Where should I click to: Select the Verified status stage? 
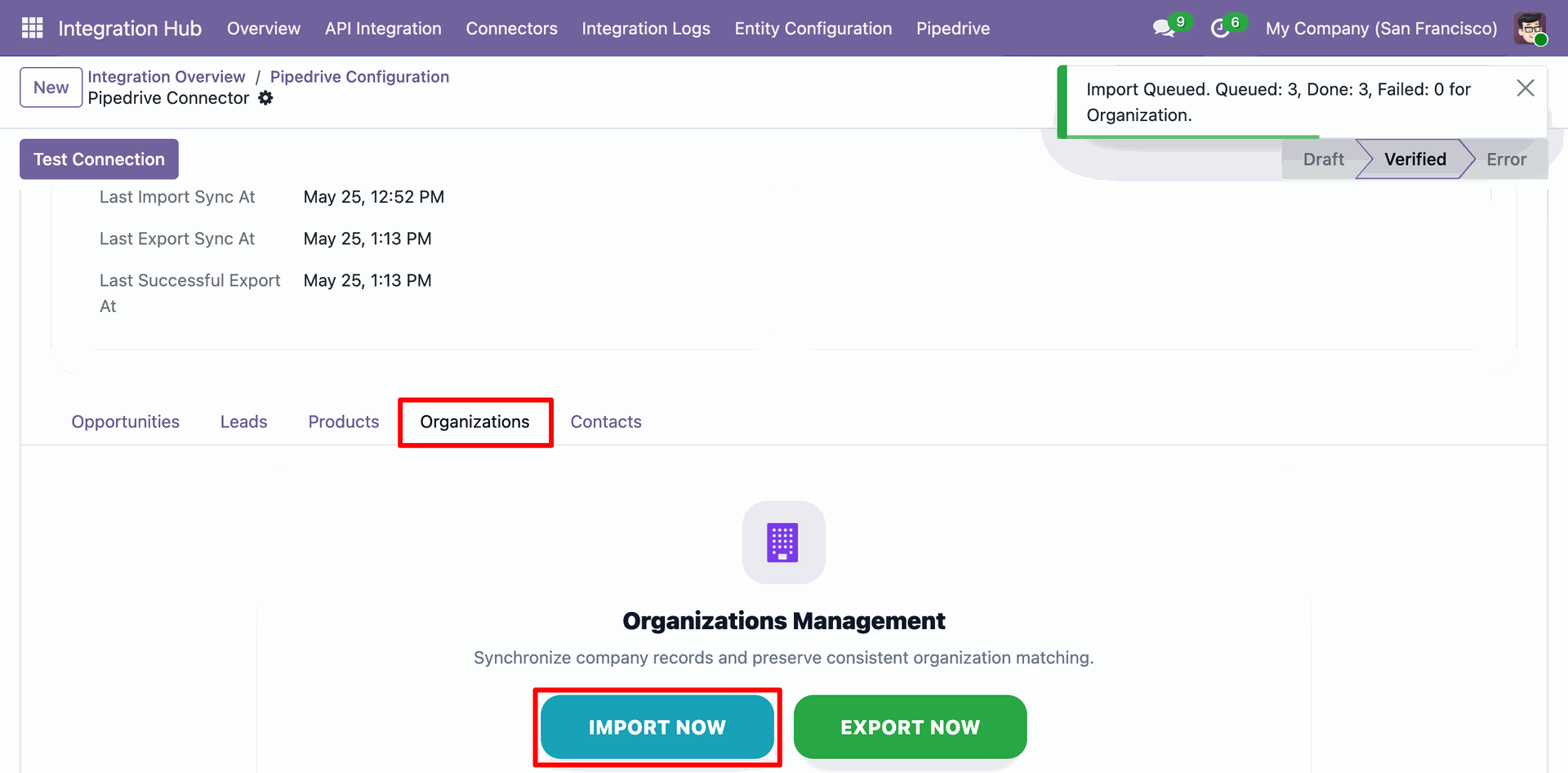(1414, 159)
